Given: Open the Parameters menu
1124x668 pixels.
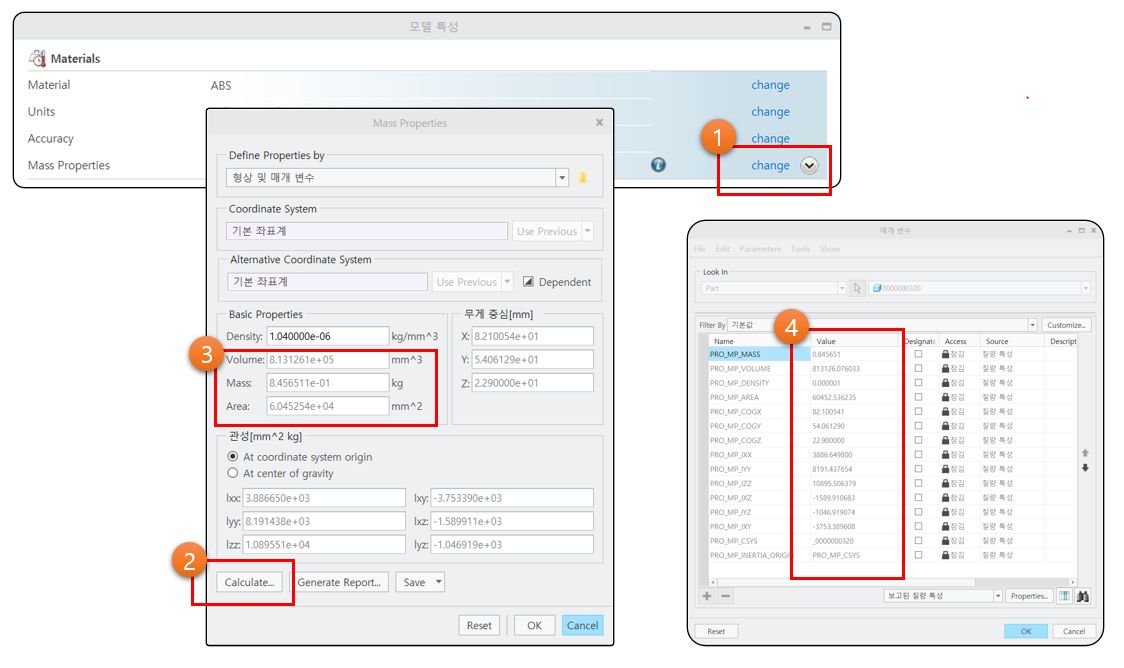Looking at the screenshot, I should (x=760, y=249).
